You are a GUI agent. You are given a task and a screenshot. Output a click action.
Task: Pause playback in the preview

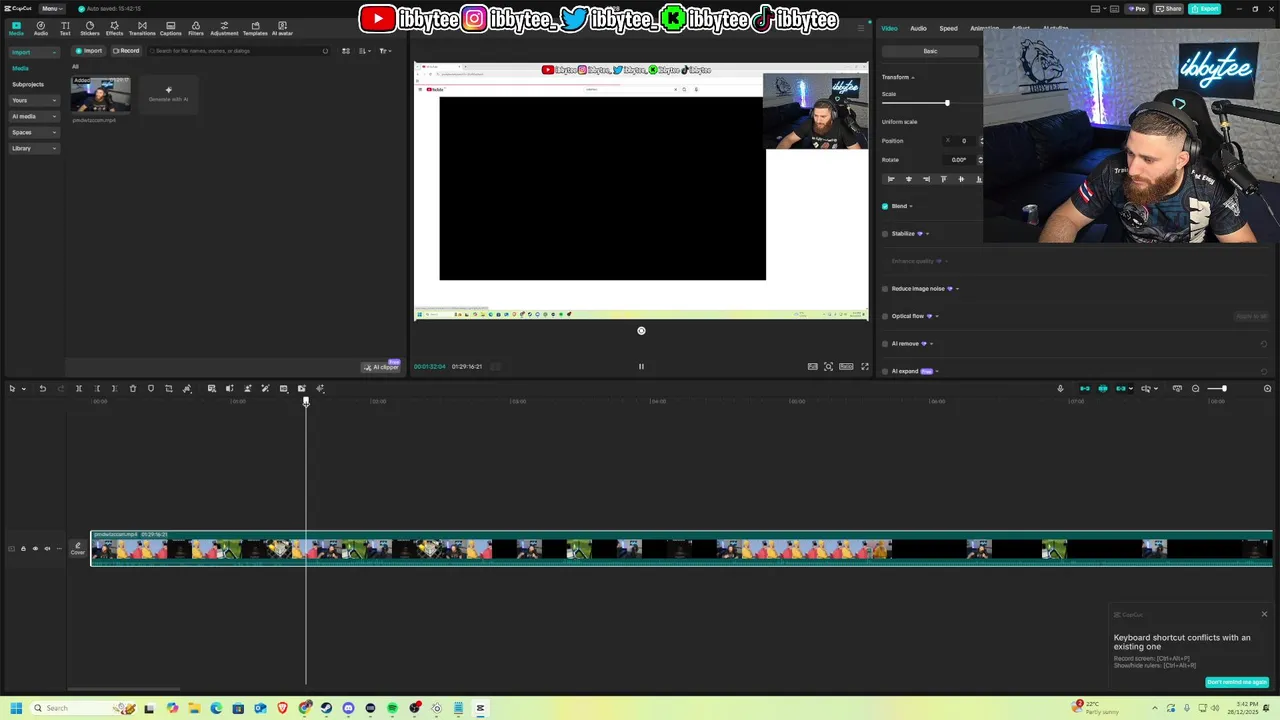tap(641, 366)
